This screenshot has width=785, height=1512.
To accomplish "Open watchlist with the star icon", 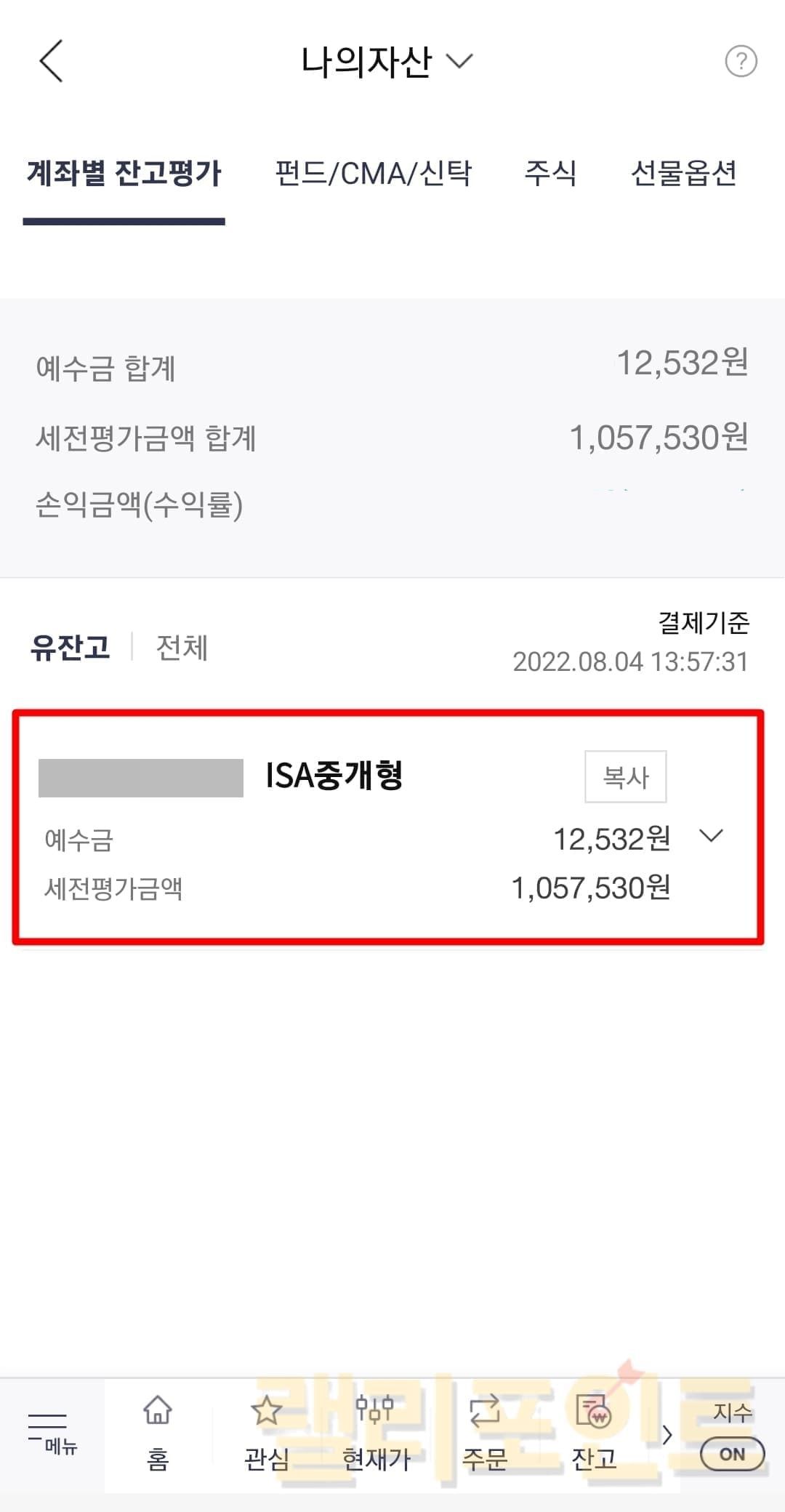I will coord(266,1412).
